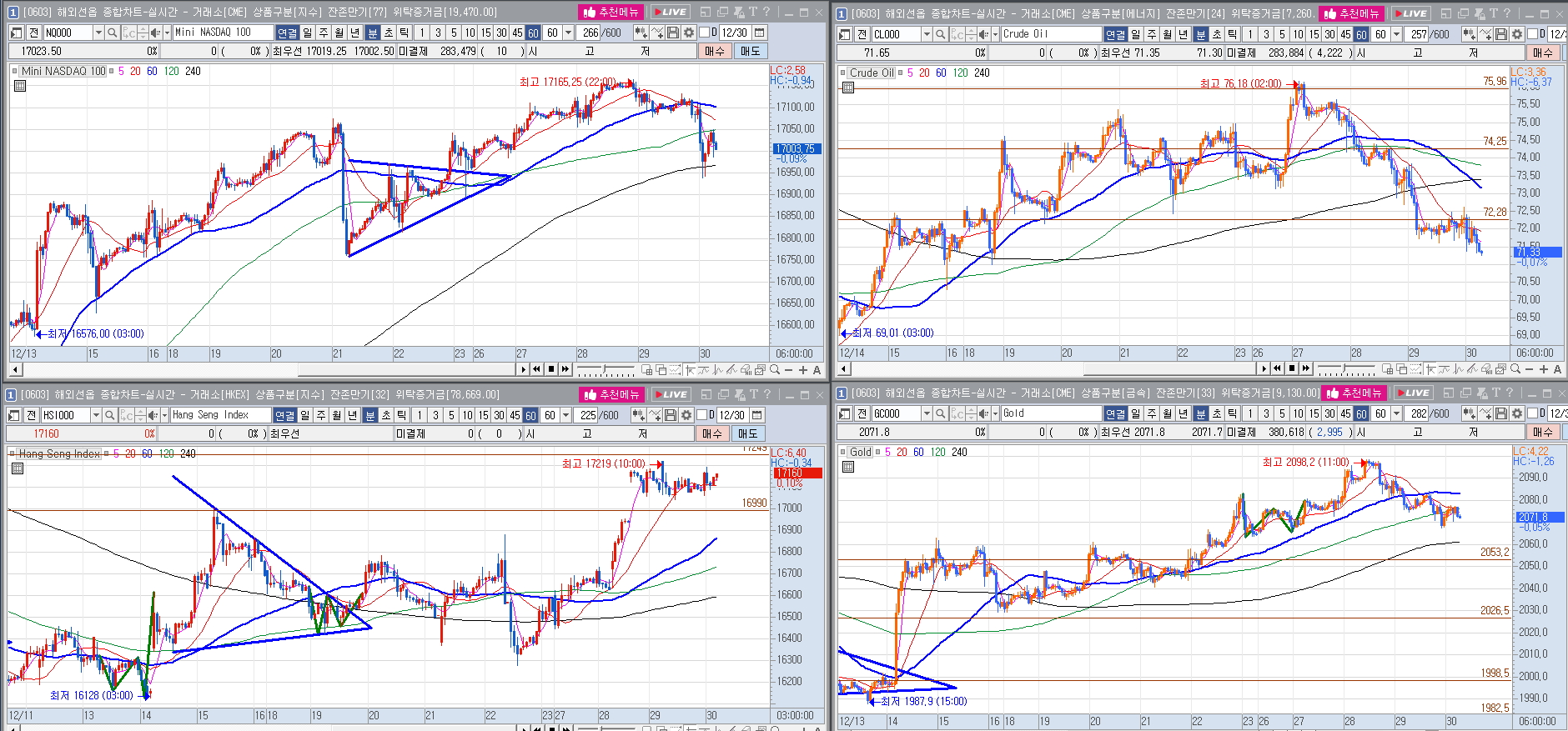The width and height of the screenshot is (1568, 731).
Task: Save chart layout in Crude Oil window
Action: (x=1500, y=34)
